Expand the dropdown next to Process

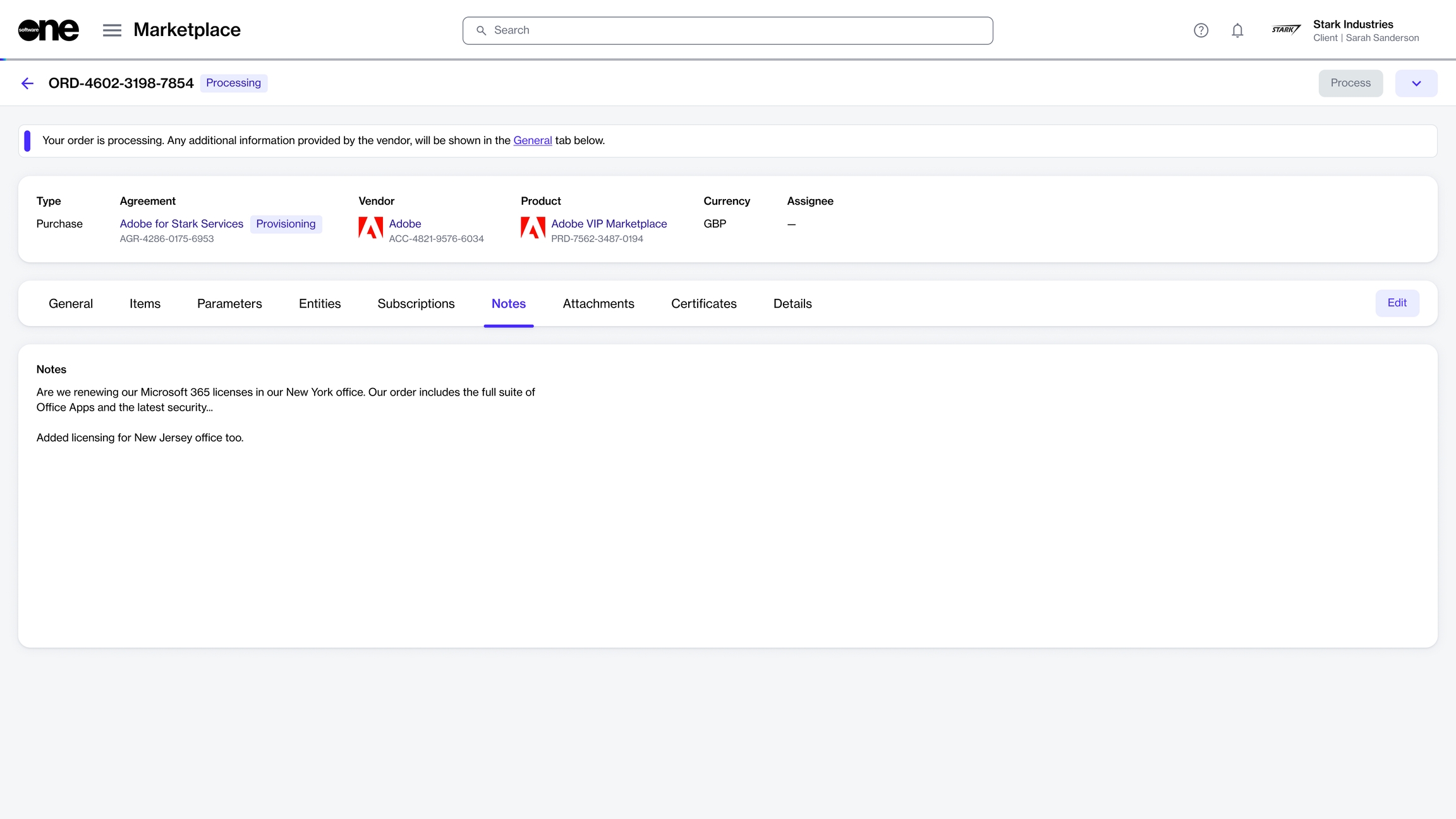(1416, 83)
